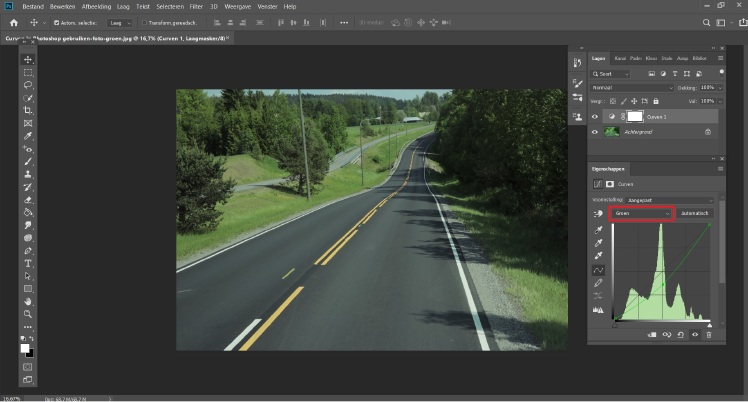Screen dimensions: 748x402
Task: Open the Bewerken menu
Action: [62, 7]
